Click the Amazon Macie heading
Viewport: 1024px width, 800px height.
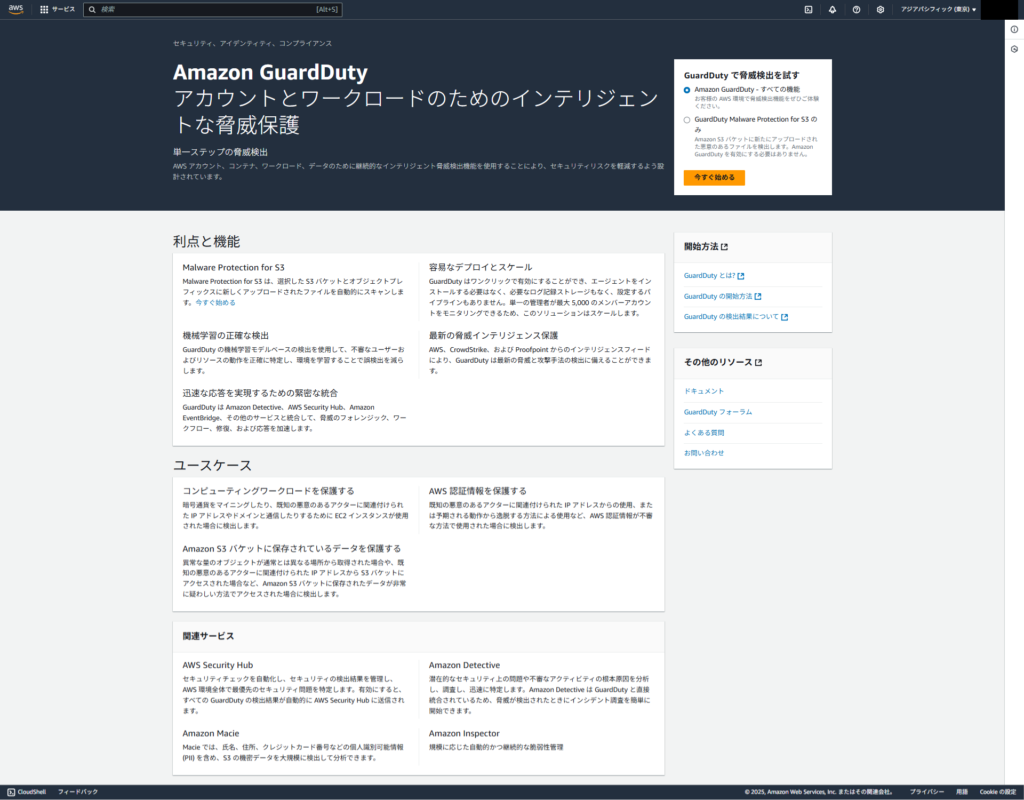(211, 734)
